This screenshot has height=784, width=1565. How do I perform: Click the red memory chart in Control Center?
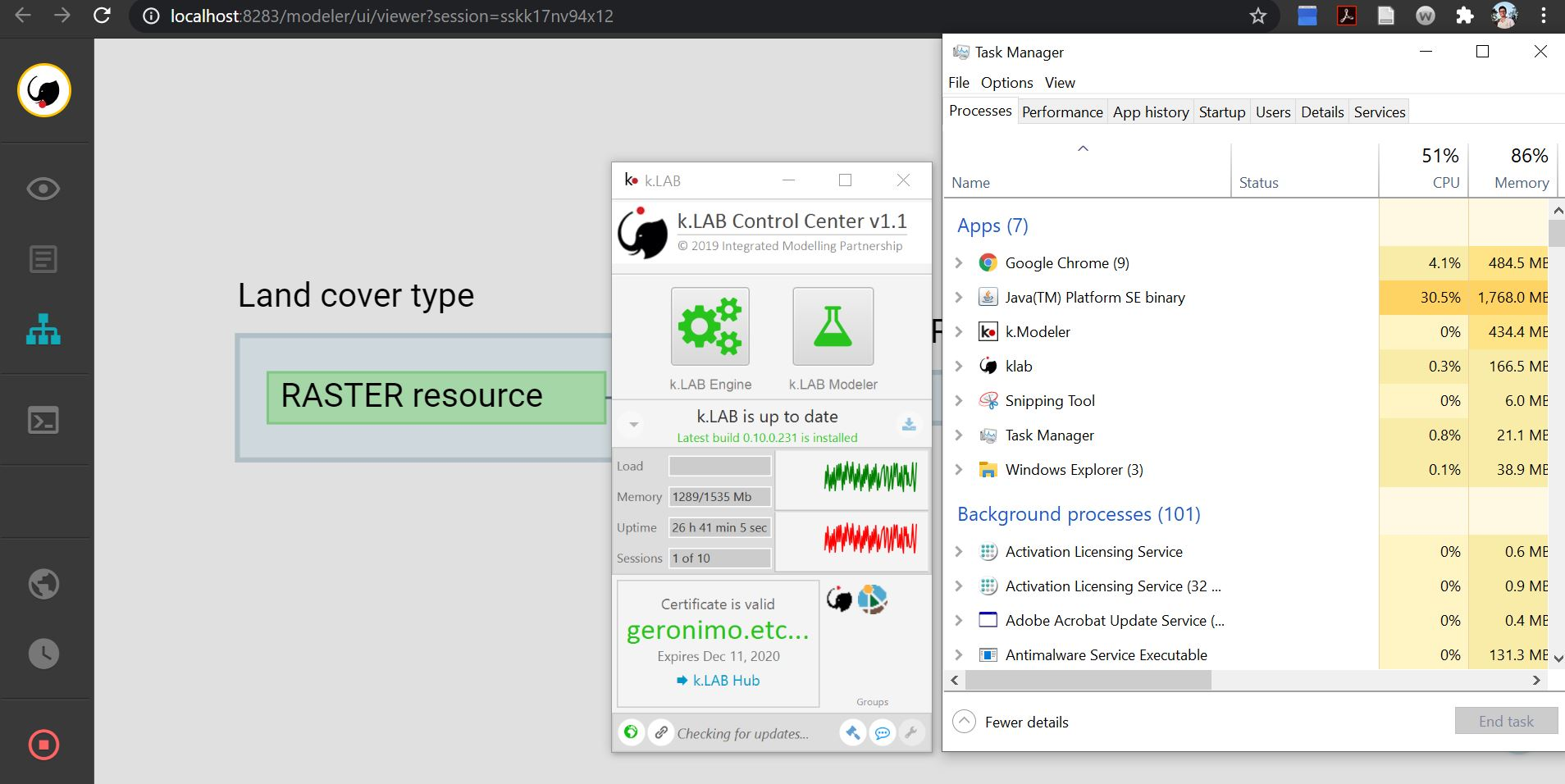[852, 541]
